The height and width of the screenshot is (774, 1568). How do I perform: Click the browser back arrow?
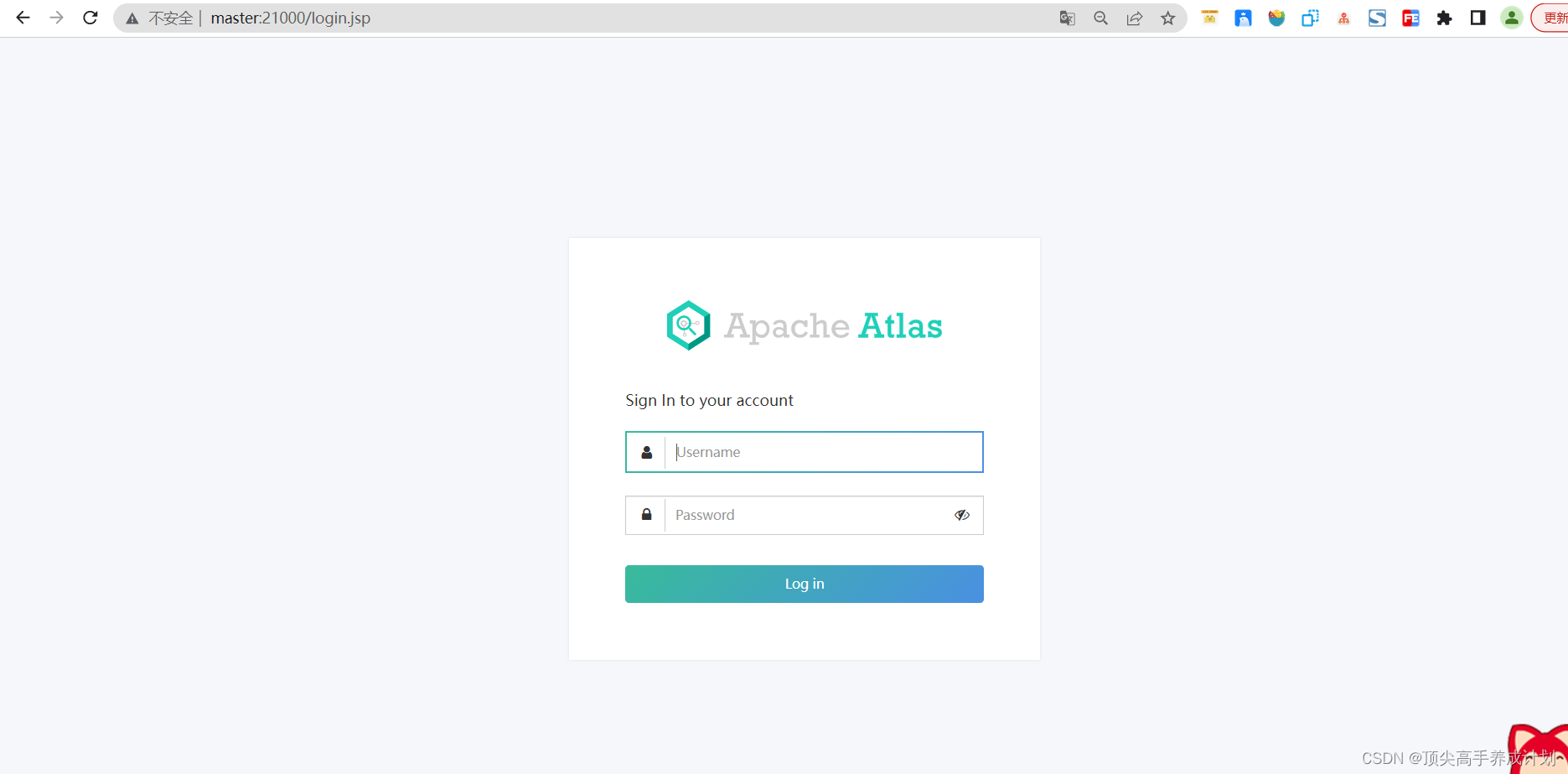23,18
